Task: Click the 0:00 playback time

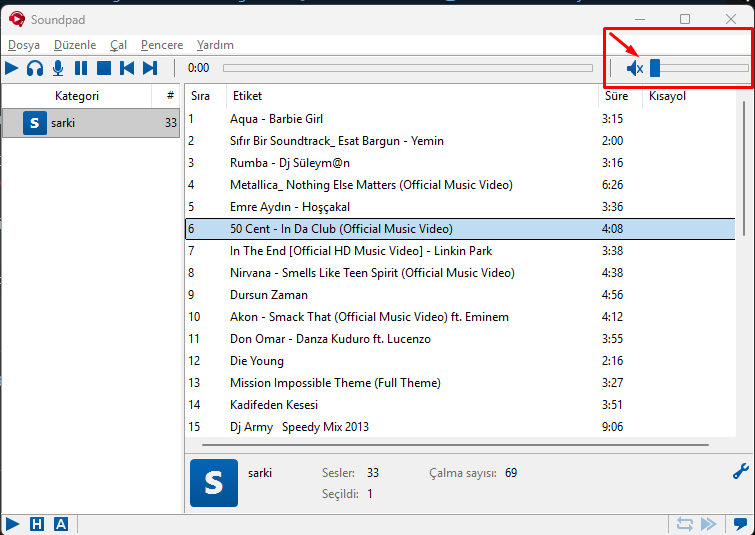Action: coord(198,68)
